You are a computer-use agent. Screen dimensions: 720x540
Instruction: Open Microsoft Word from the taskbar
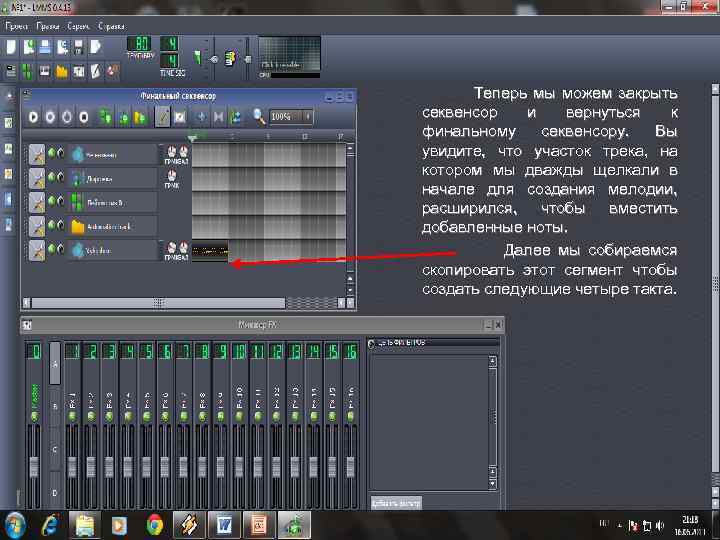click(224, 524)
